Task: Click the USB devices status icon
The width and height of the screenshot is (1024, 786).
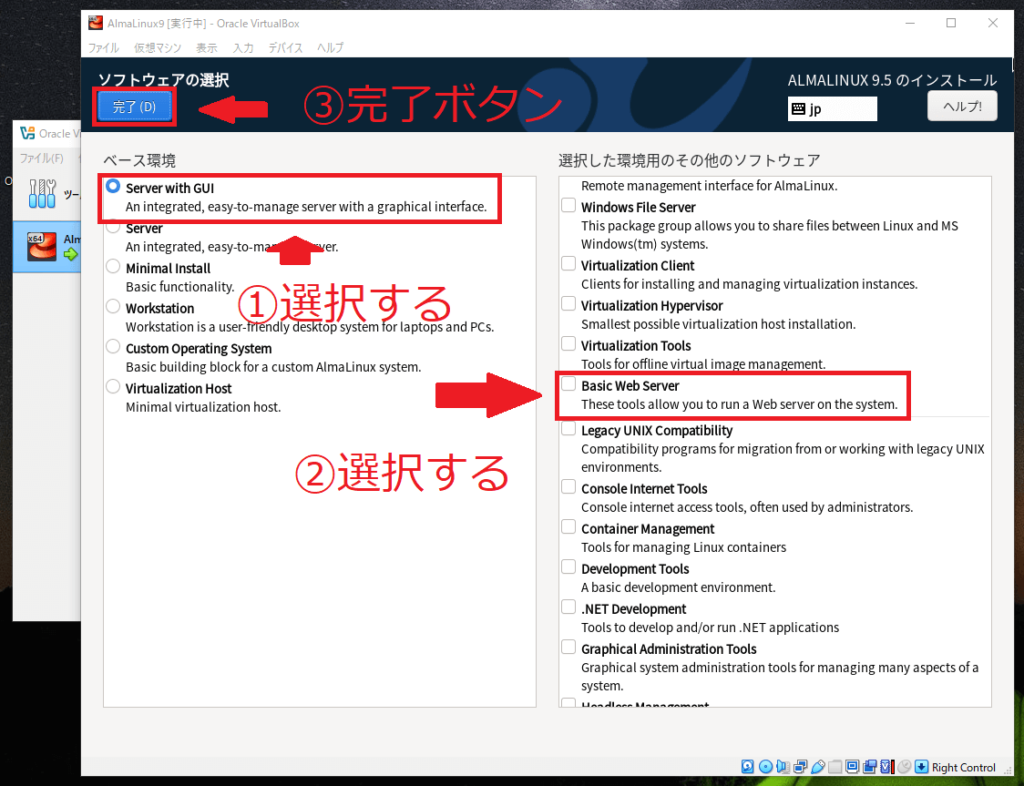Action: [x=818, y=766]
